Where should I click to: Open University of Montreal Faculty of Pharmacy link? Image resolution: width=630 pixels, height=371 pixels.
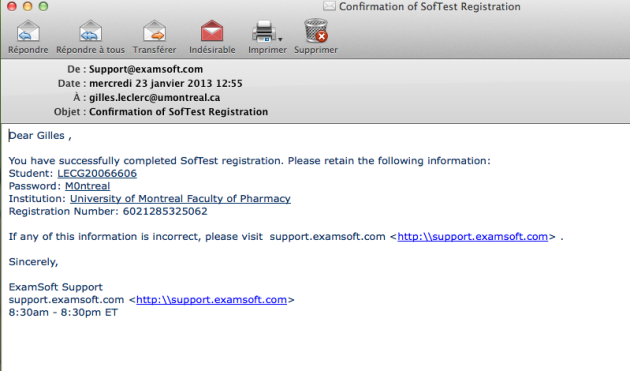click(x=180, y=199)
